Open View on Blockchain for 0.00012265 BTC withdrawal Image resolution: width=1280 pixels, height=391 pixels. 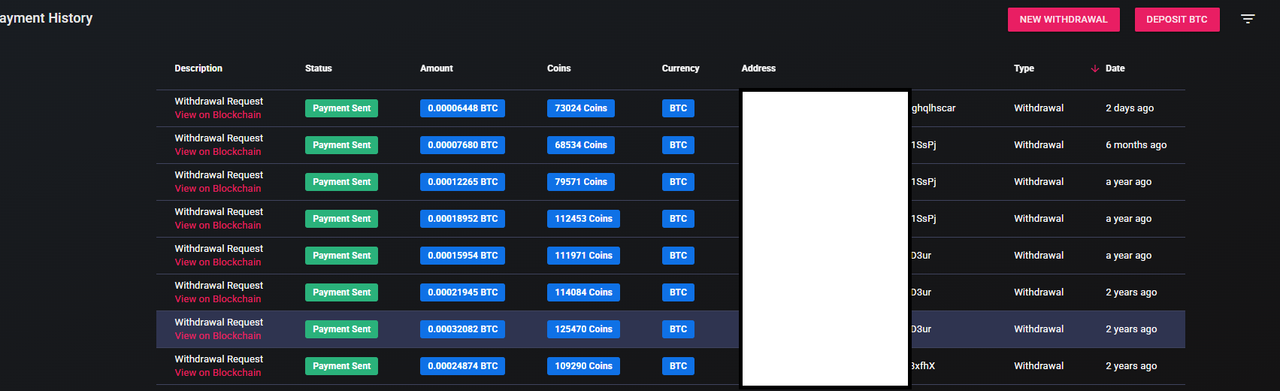coord(218,188)
